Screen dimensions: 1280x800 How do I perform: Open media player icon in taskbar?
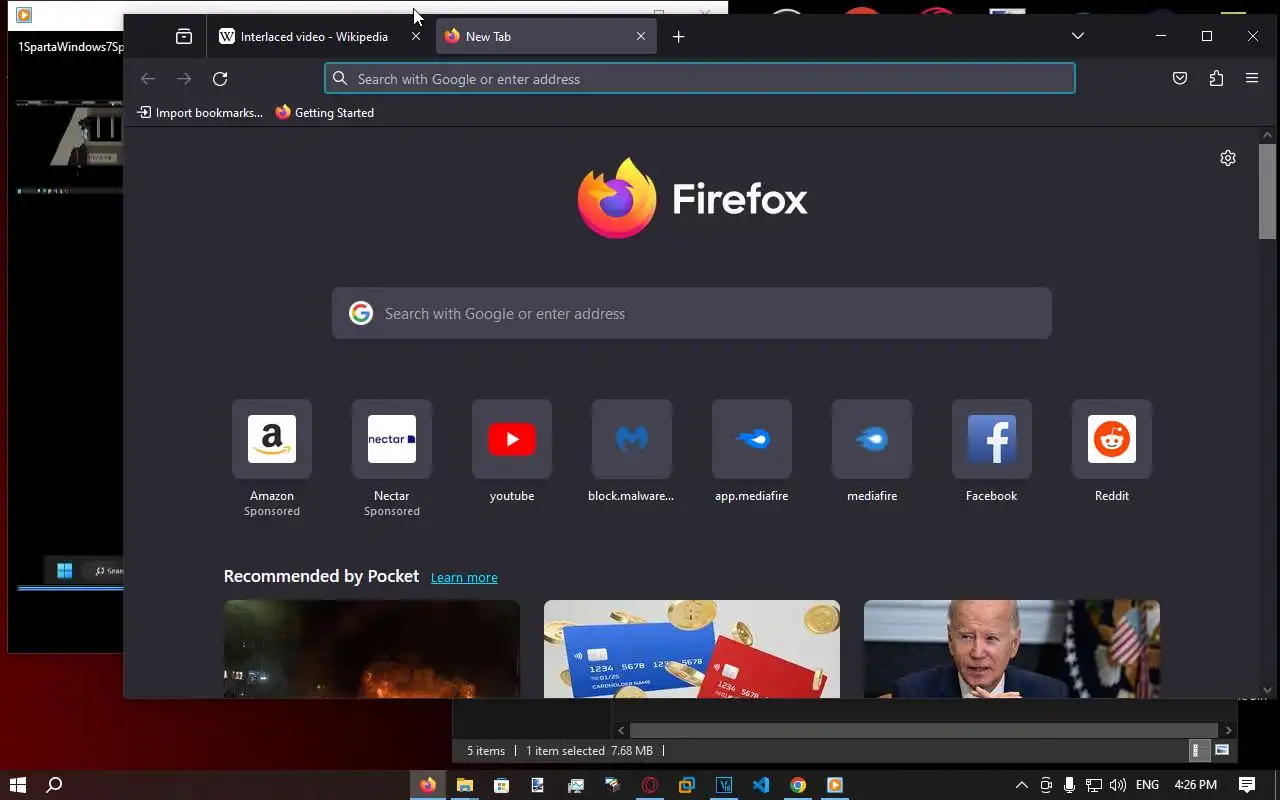(x=835, y=785)
